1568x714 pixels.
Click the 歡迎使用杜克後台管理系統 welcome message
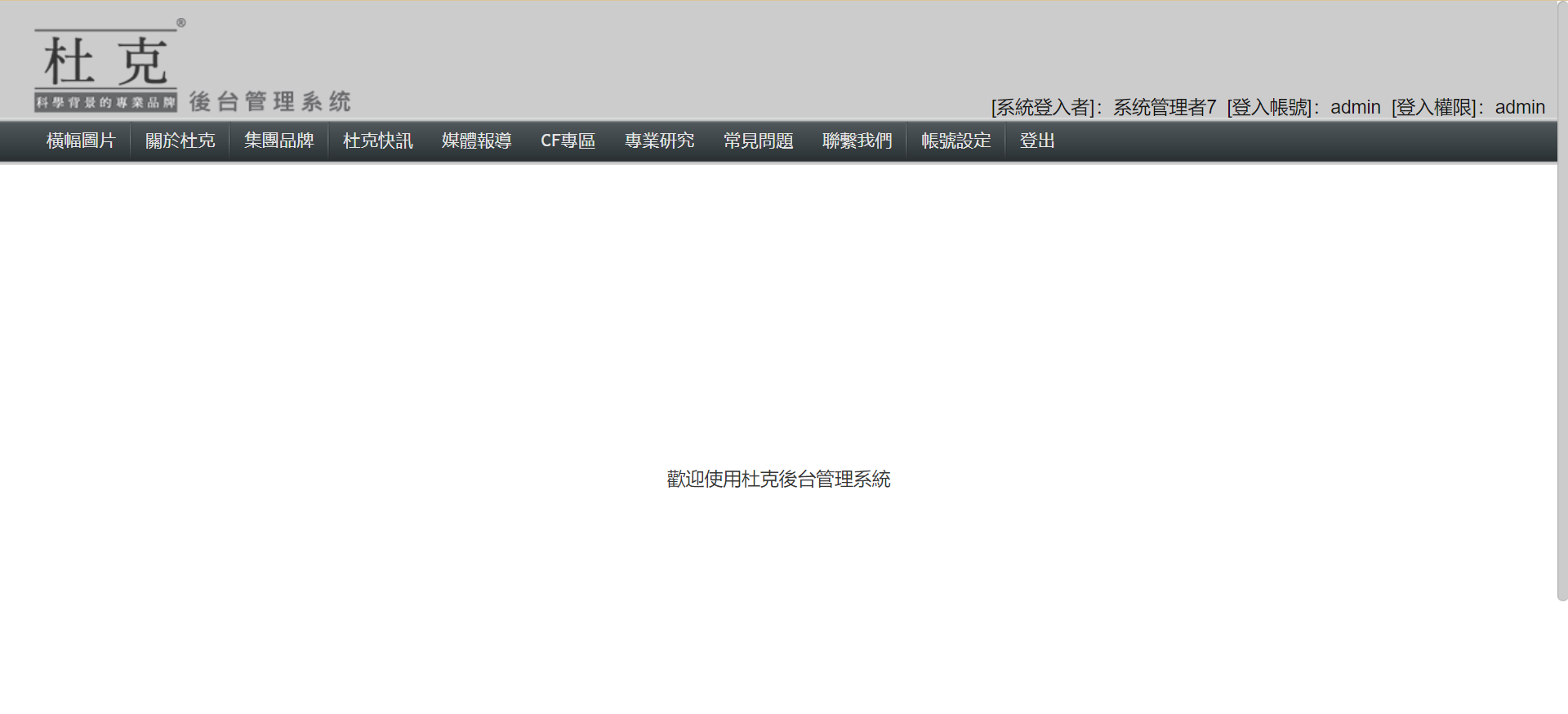tap(778, 479)
